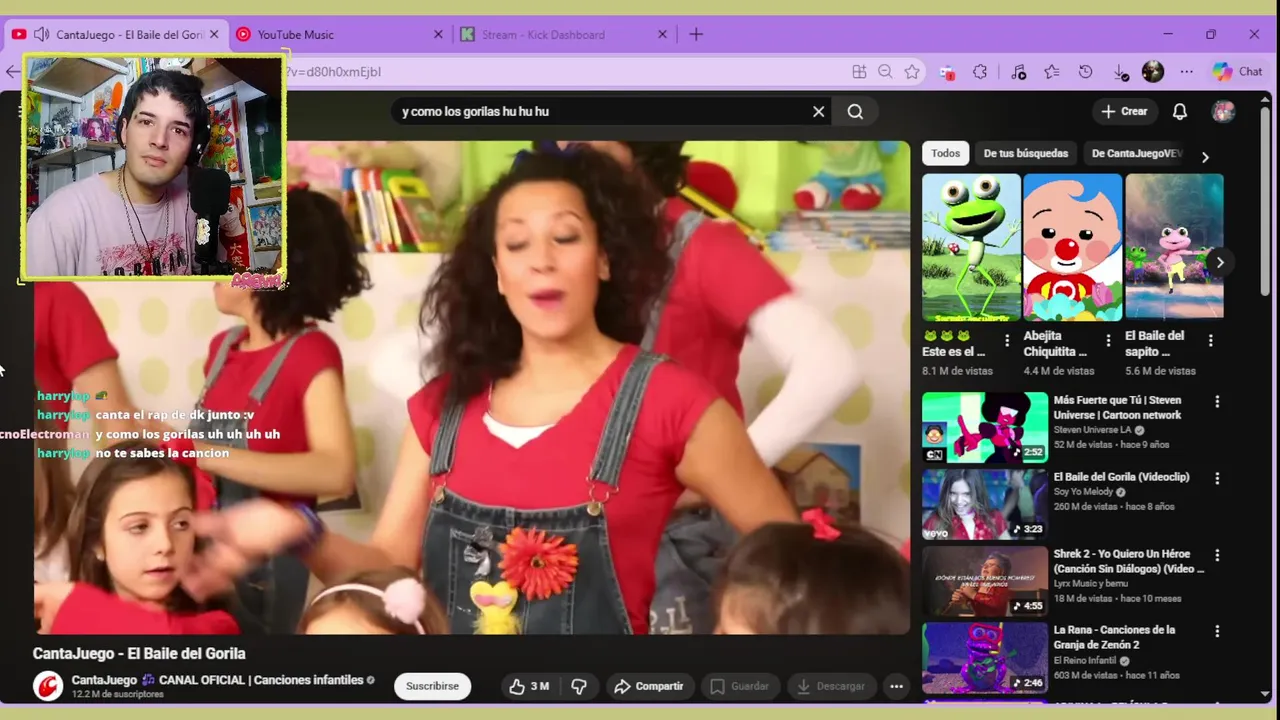Open the Copilot Chat button

click(x=1238, y=72)
